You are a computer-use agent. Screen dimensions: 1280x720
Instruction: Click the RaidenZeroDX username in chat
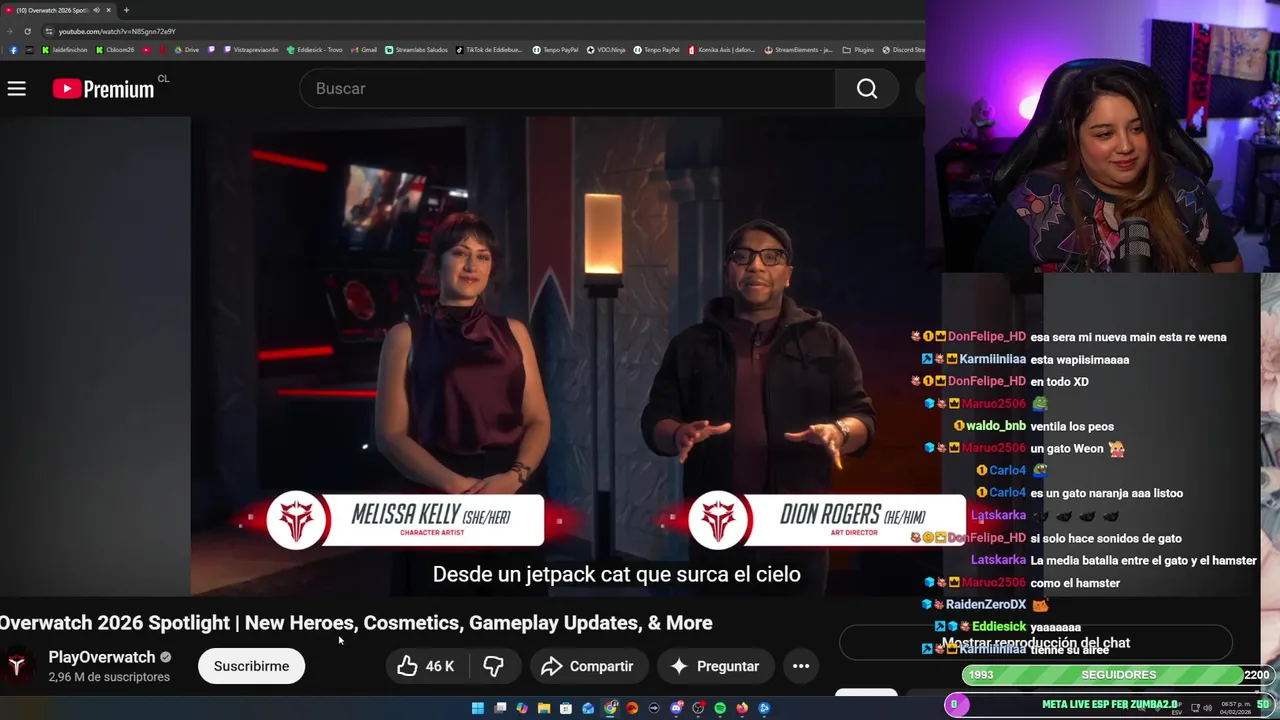point(986,605)
